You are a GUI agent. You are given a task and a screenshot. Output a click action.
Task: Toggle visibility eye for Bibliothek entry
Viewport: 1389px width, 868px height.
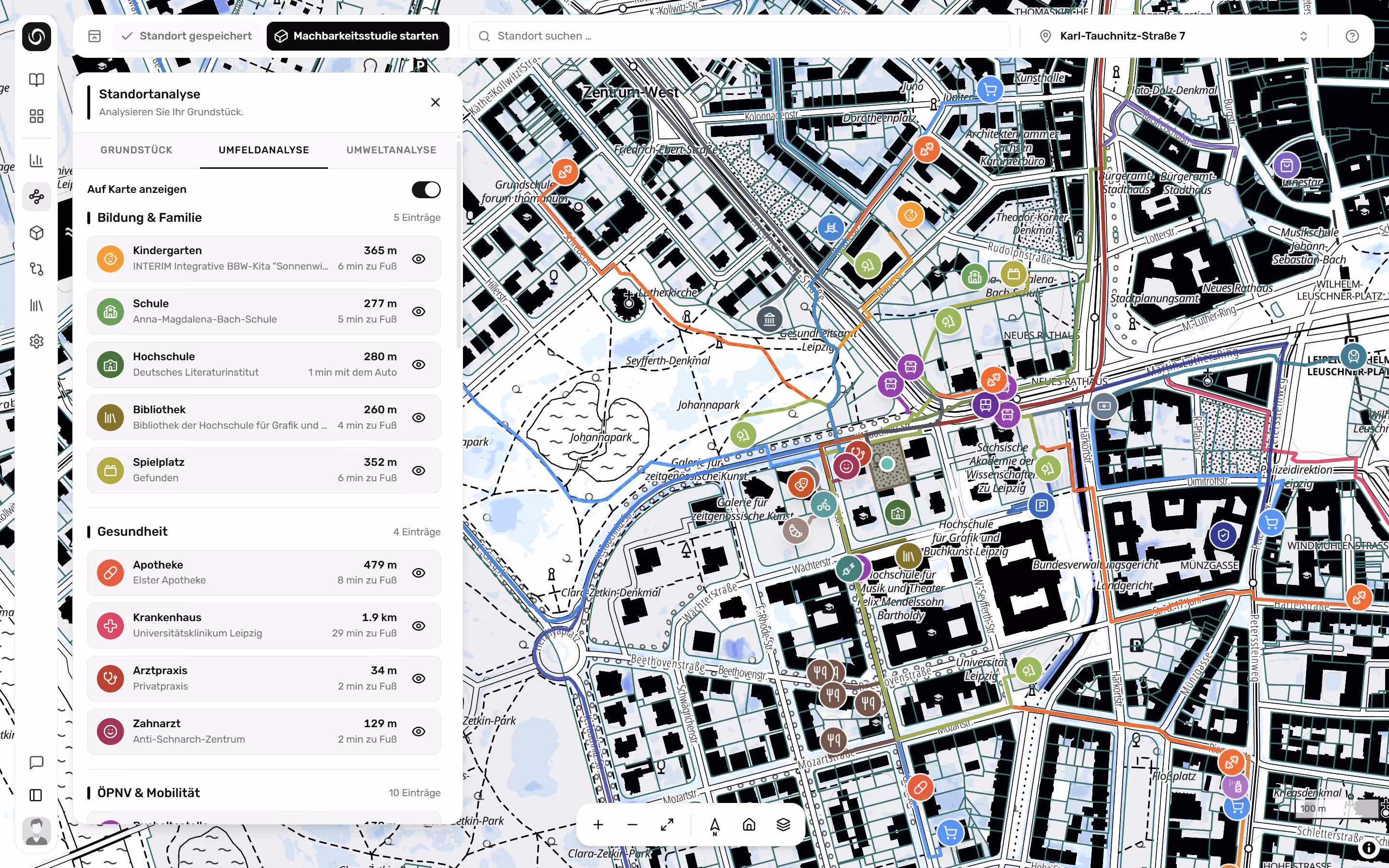[419, 418]
